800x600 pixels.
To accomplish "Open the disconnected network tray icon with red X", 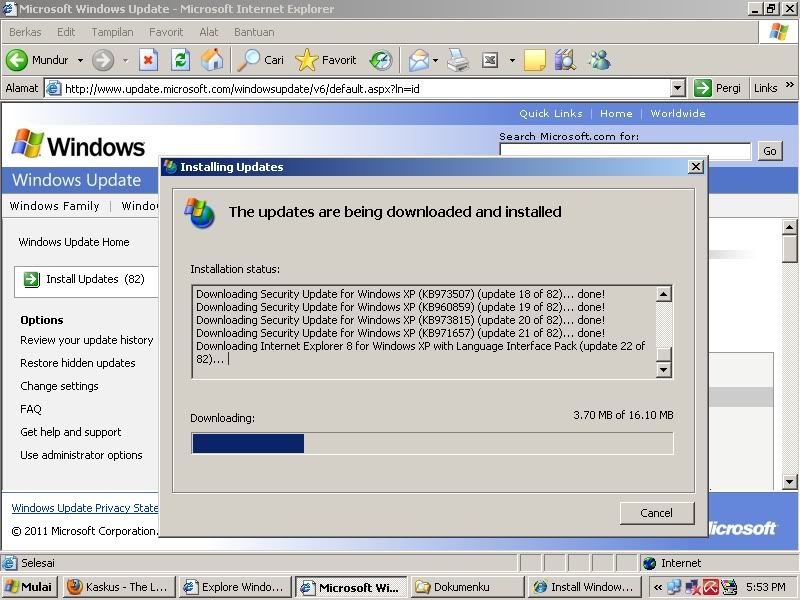I will [693, 587].
